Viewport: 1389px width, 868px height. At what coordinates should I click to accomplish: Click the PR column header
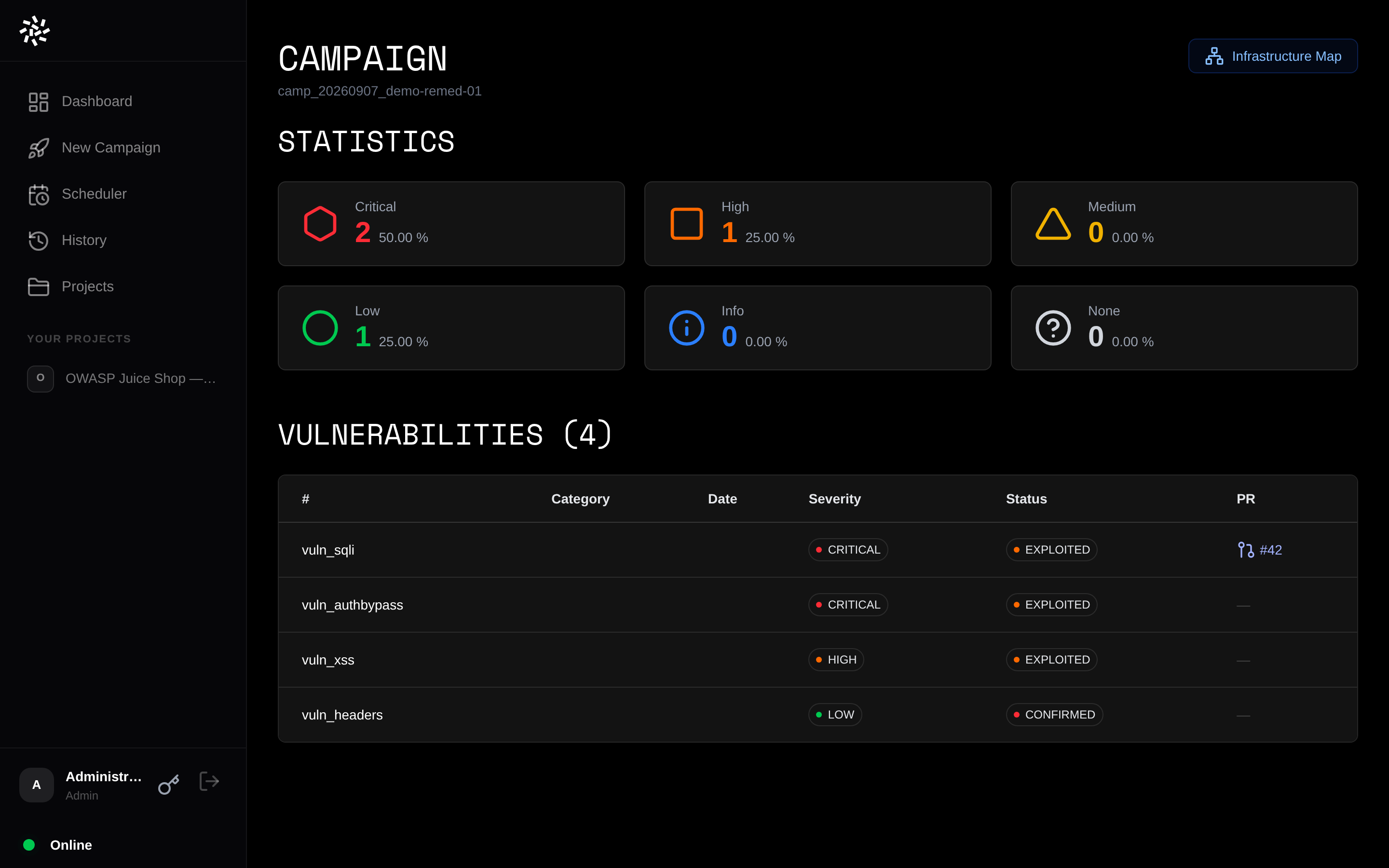coord(1245,499)
